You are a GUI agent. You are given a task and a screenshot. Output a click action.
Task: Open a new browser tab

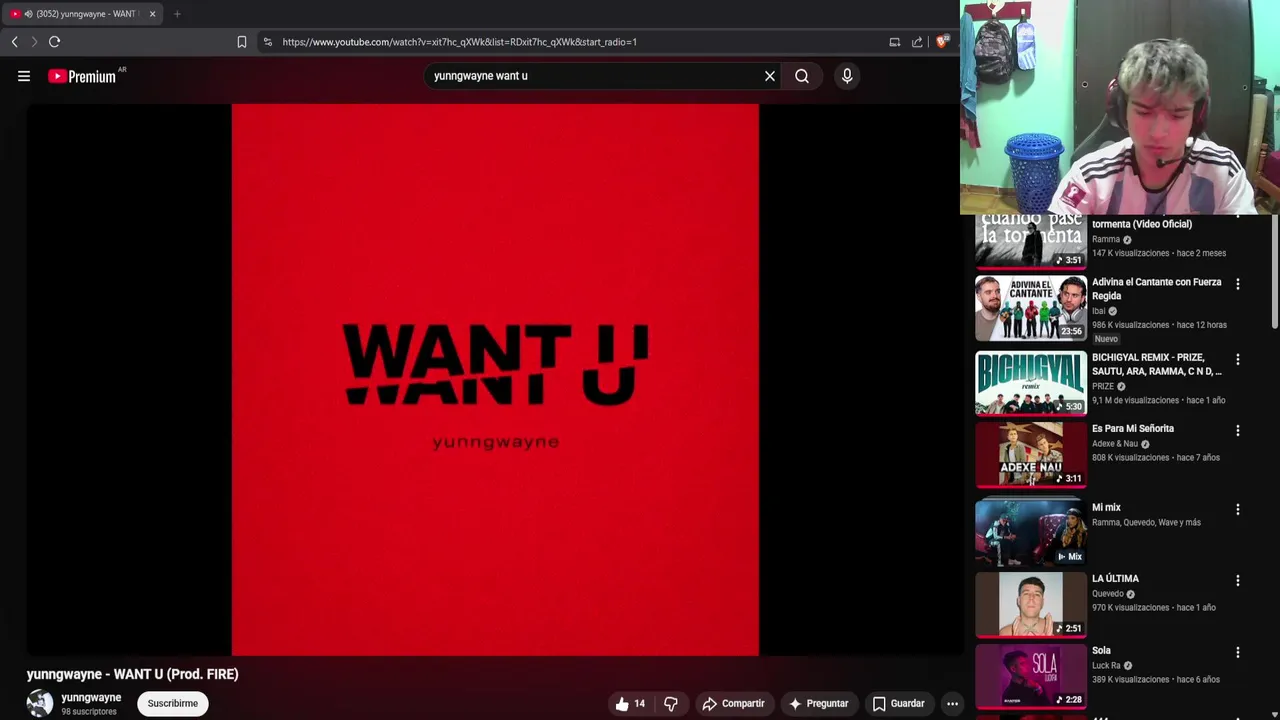tap(177, 14)
